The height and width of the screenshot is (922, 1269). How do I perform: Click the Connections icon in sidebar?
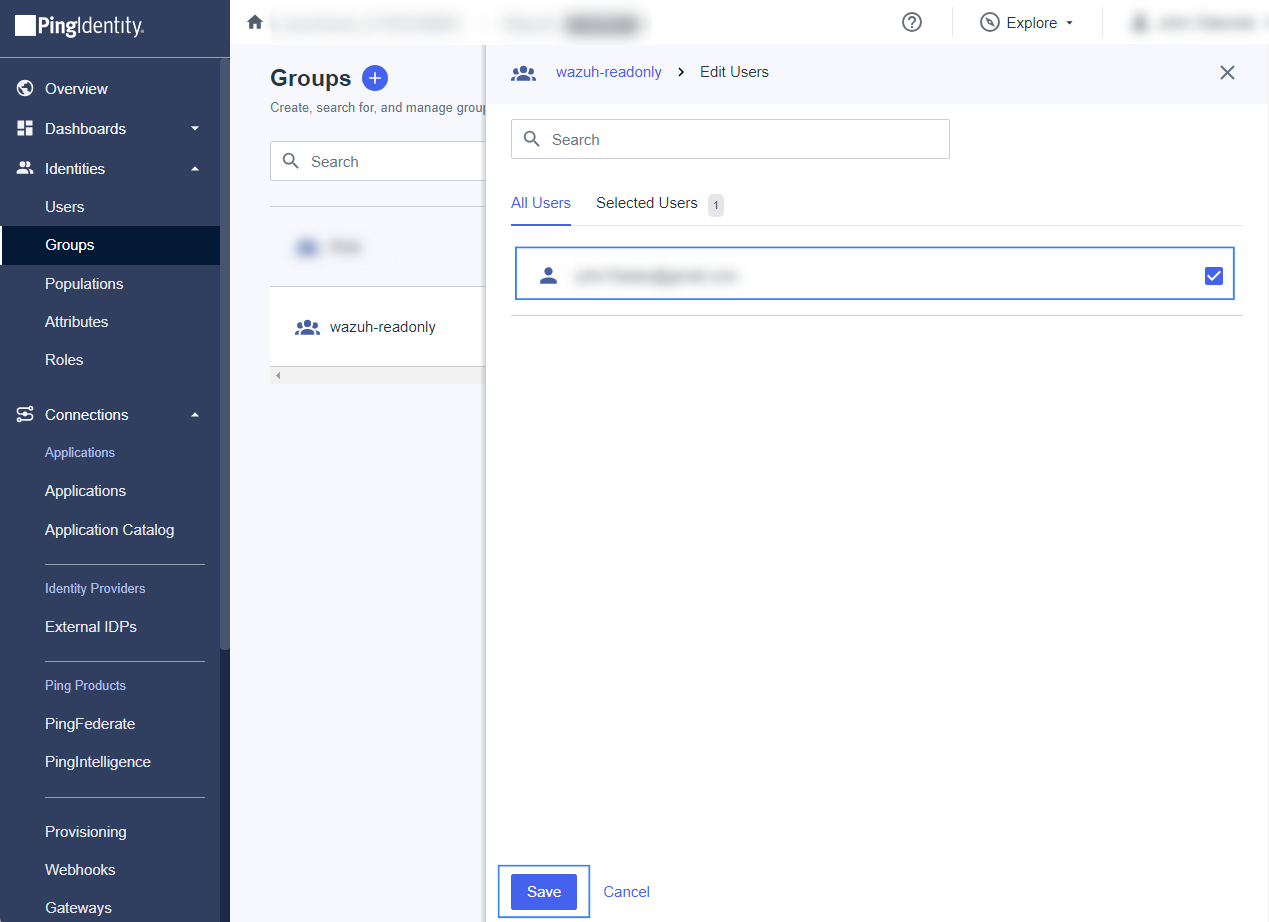pos(25,415)
